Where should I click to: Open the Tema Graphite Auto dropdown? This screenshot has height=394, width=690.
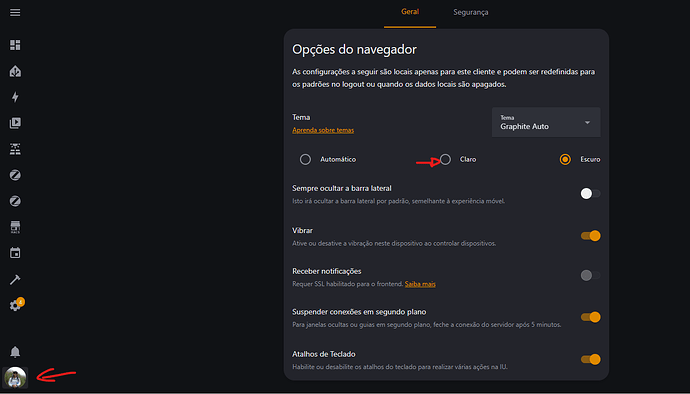click(x=546, y=122)
